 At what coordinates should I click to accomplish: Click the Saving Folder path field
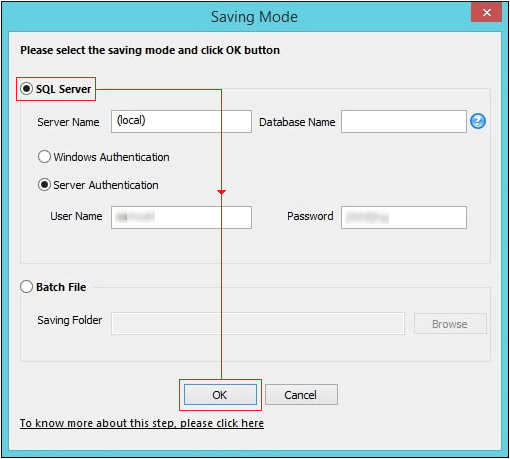[x=258, y=323]
